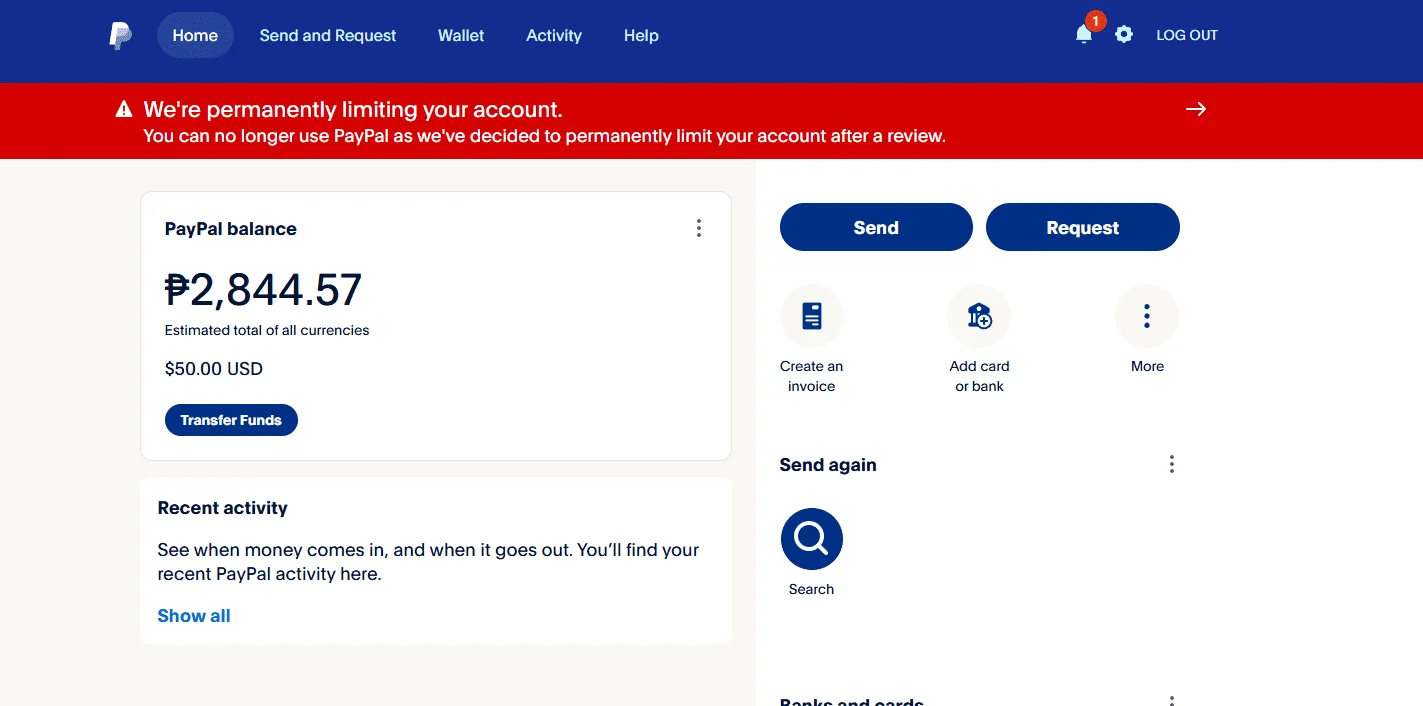Screen dimensions: 1423x706
Task: Click the ₱2,844.57 balance amount
Action: point(264,290)
